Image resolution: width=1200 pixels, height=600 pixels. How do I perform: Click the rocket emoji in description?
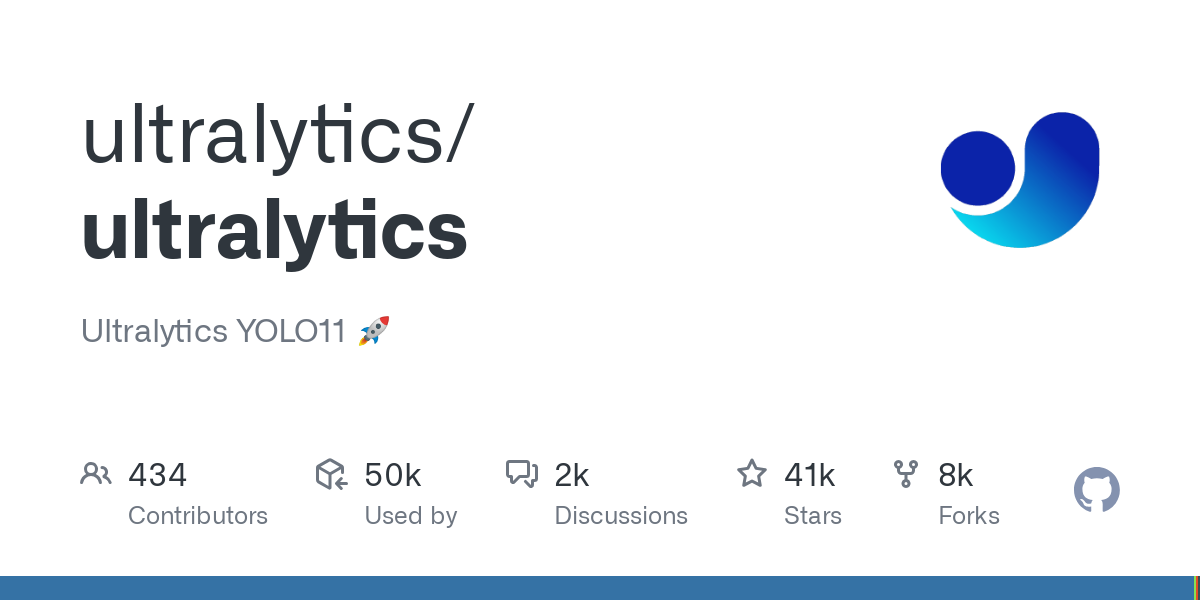[x=374, y=331]
